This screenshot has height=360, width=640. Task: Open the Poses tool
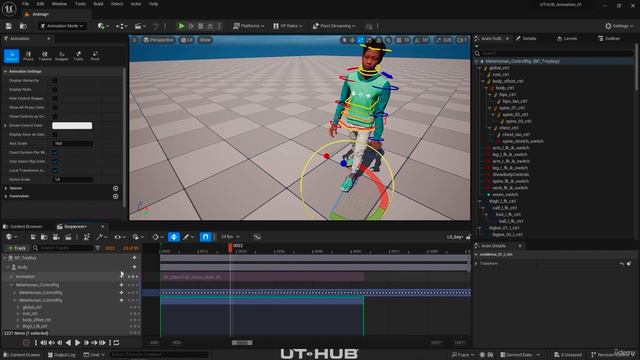28,56
